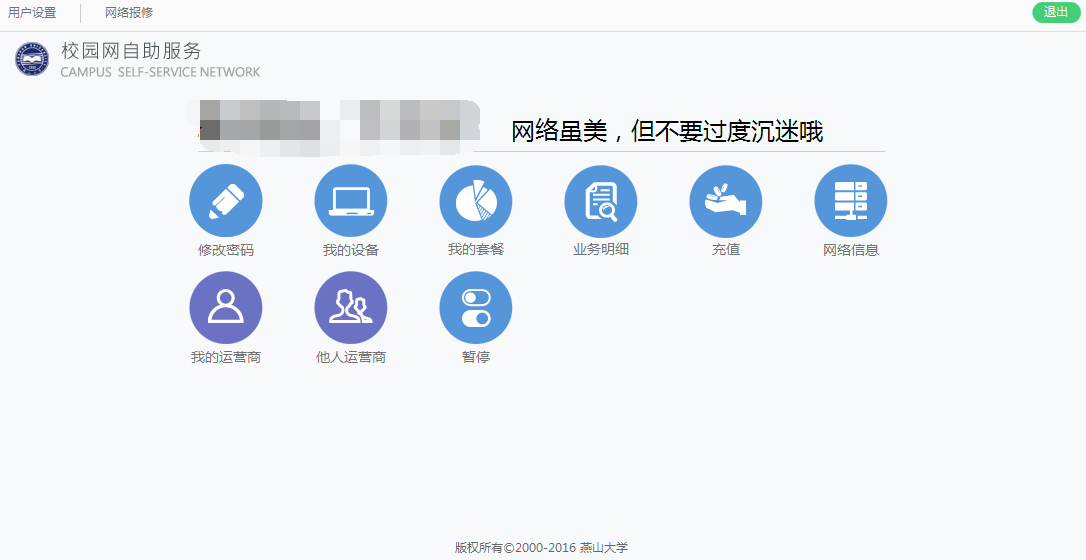Click the hand with coins recharge icon
The width and height of the screenshot is (1086, 560).
click(x=726, y=201)
